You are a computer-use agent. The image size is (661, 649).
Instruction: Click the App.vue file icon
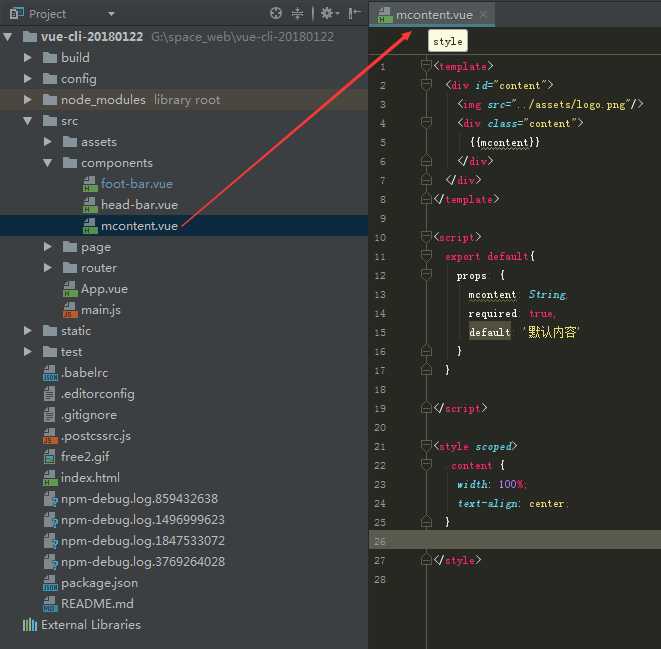click(x=70, y=289)
